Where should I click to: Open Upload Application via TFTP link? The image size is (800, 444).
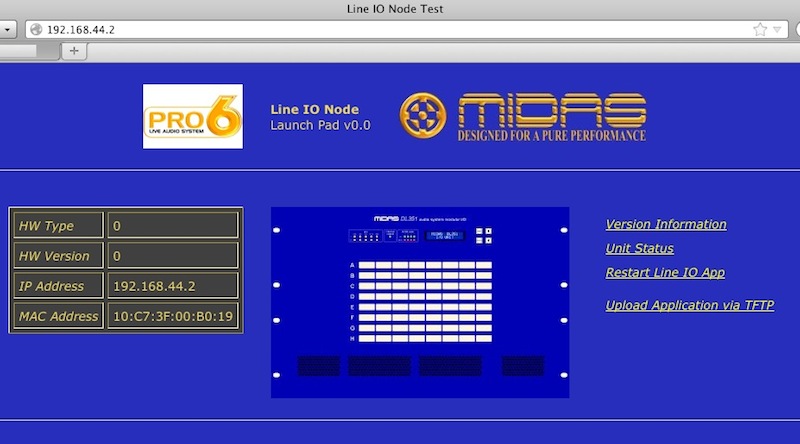[x=689, y=305]
